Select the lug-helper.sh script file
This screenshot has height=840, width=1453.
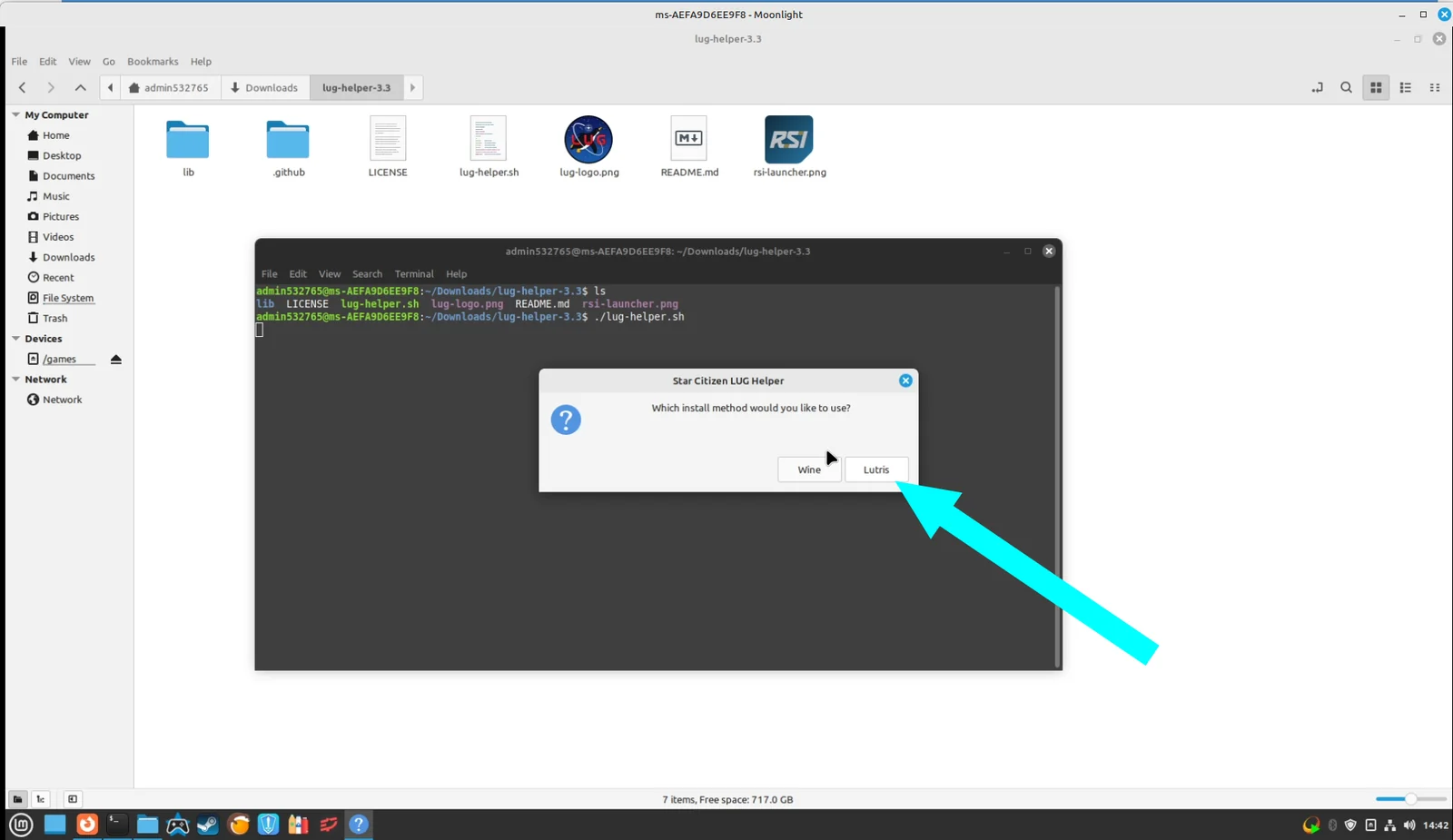click(489, 148)
